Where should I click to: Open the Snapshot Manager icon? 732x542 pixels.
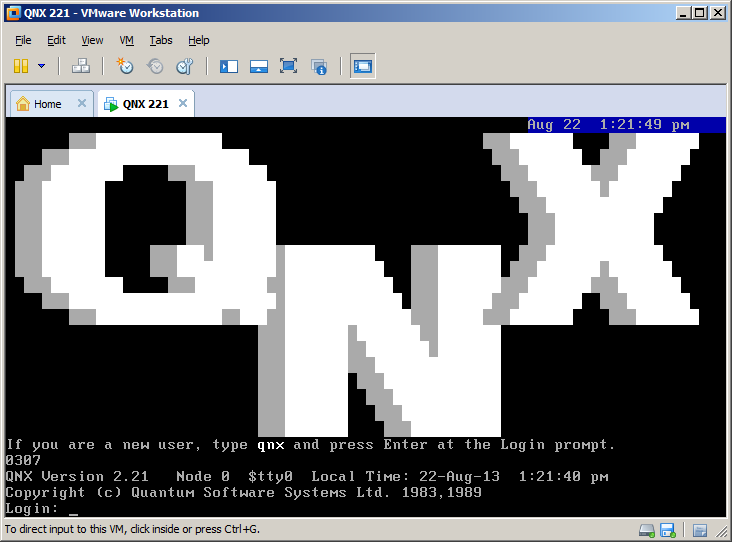(x=185, y=66)
